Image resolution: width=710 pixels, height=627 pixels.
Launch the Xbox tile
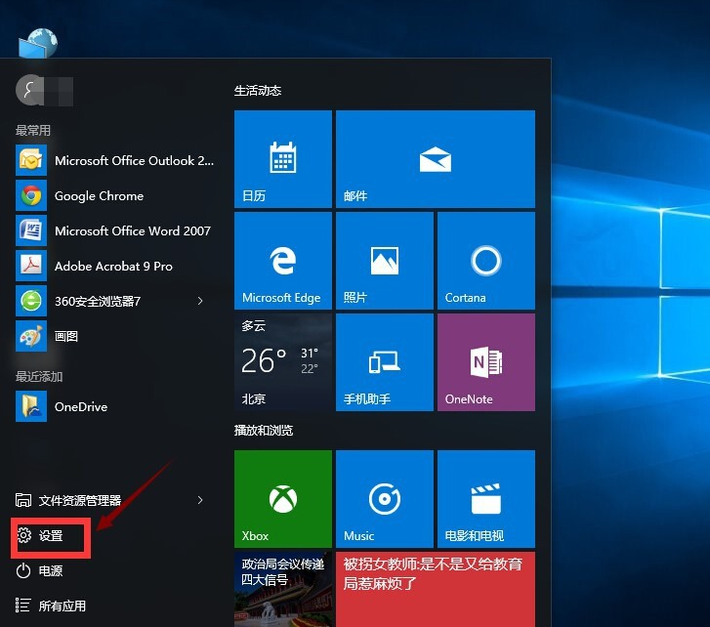[282, 498]
